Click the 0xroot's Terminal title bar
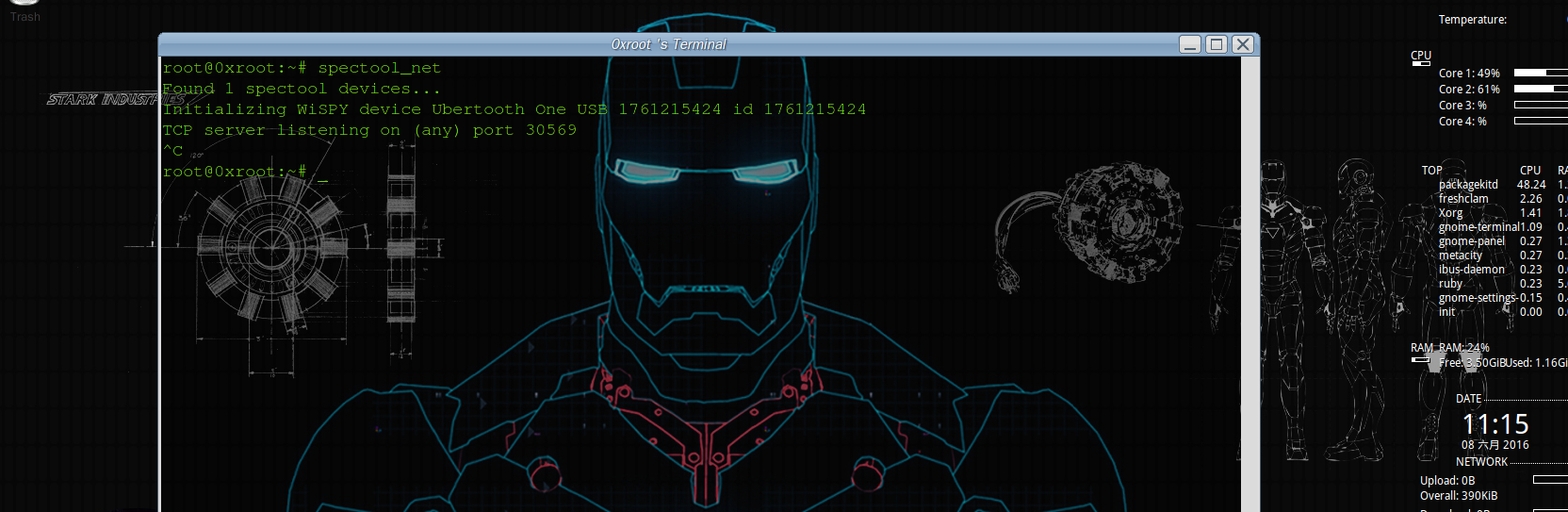Viewport: 1568px width, 512px height. (x=668, y=44)
